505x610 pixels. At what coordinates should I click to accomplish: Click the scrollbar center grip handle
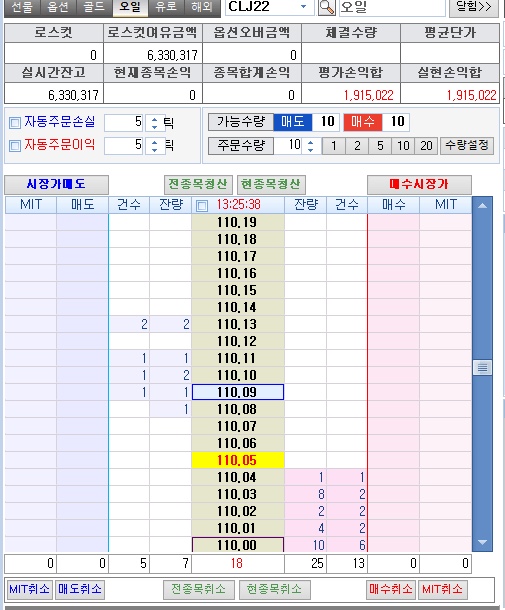coord(482,367)
